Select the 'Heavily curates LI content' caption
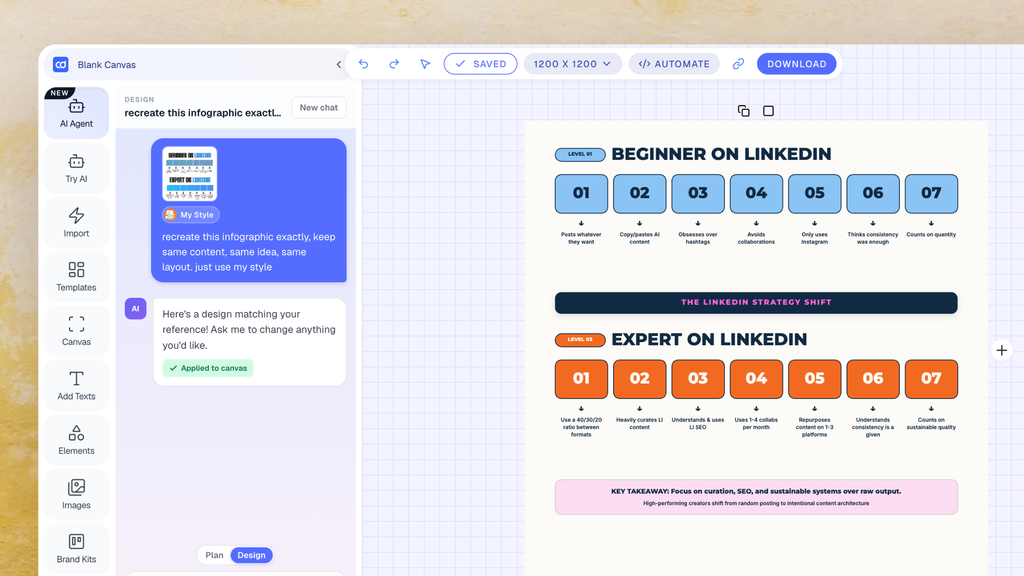 click(639, 423)
